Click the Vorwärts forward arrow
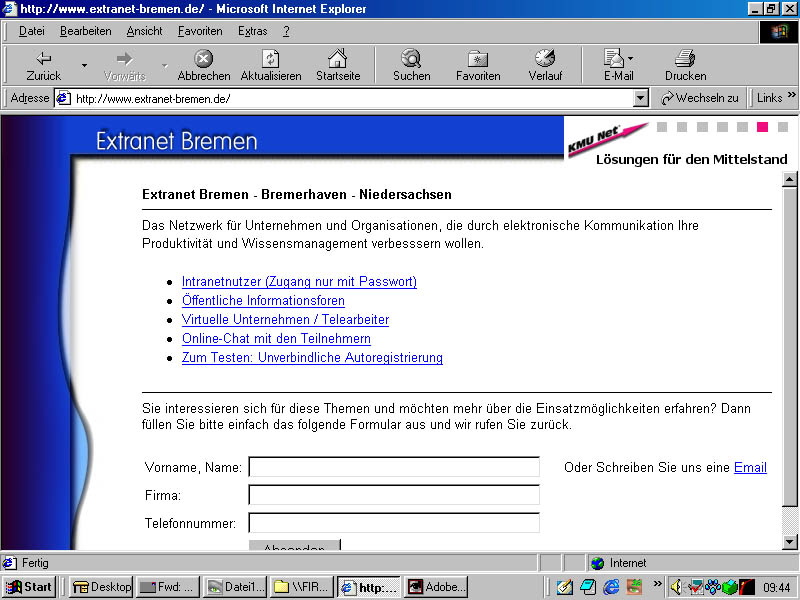The height and width of the screenshot is (600, 800). [x=124, y=59]
